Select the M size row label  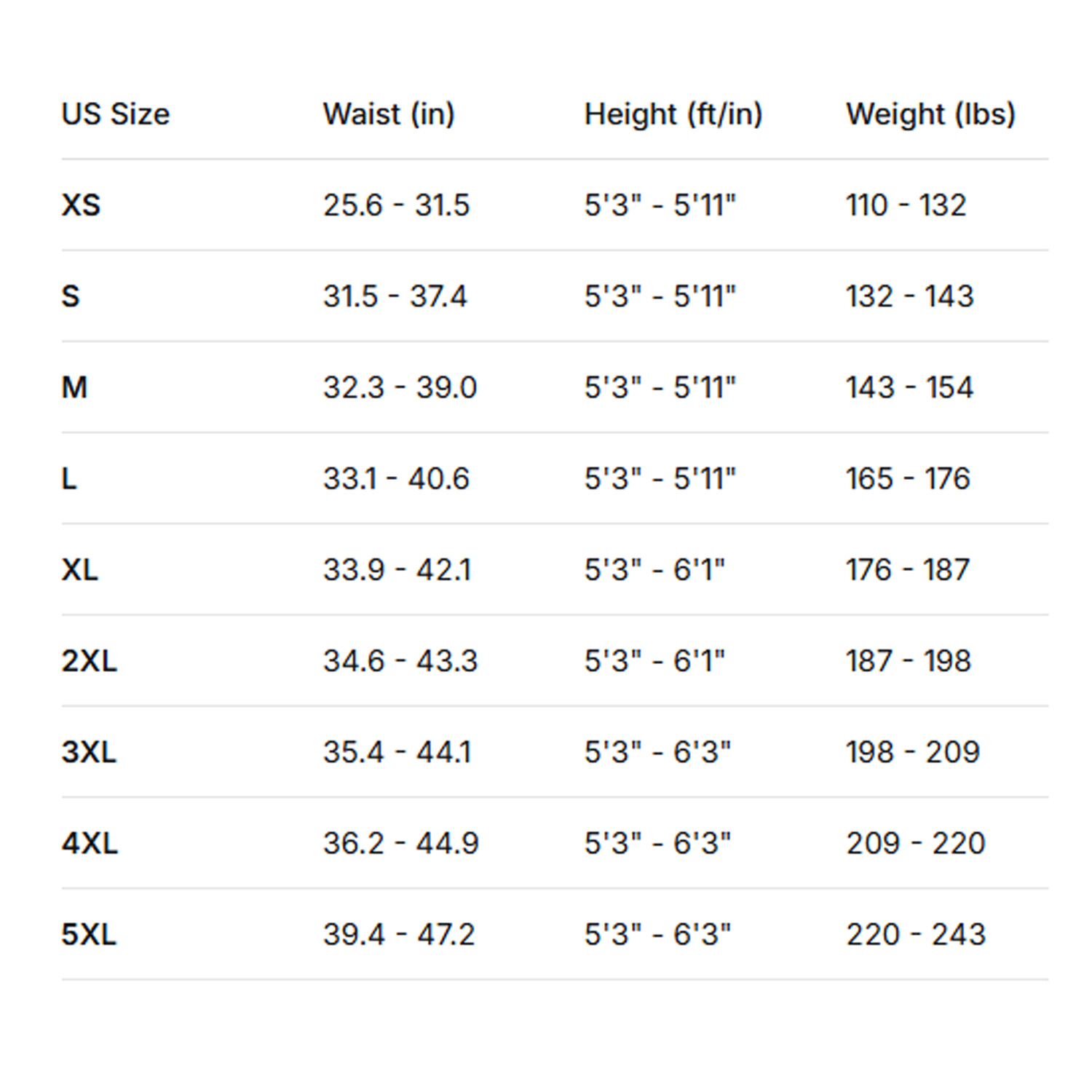(74, 387)
